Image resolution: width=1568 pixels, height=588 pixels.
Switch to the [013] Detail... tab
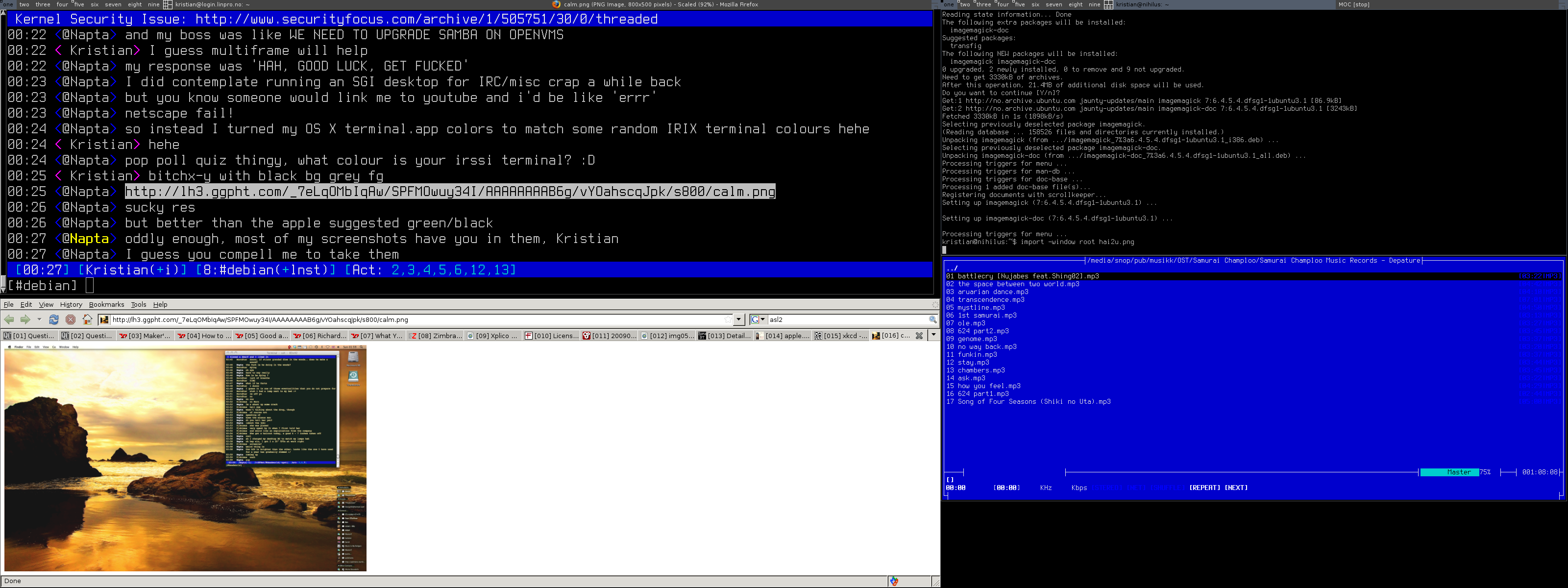coord(724,335)
